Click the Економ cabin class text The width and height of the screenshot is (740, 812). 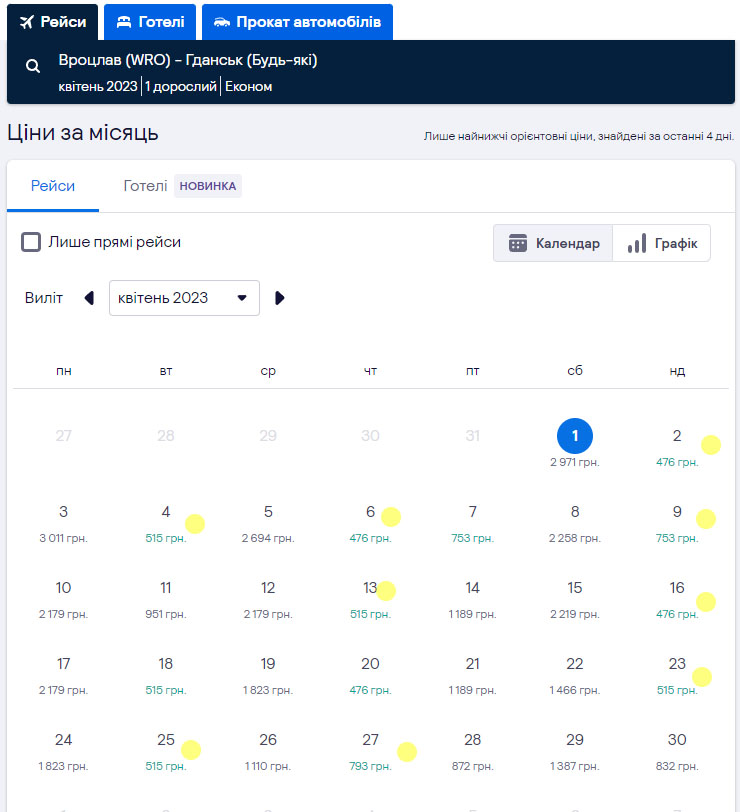point(249,86)
